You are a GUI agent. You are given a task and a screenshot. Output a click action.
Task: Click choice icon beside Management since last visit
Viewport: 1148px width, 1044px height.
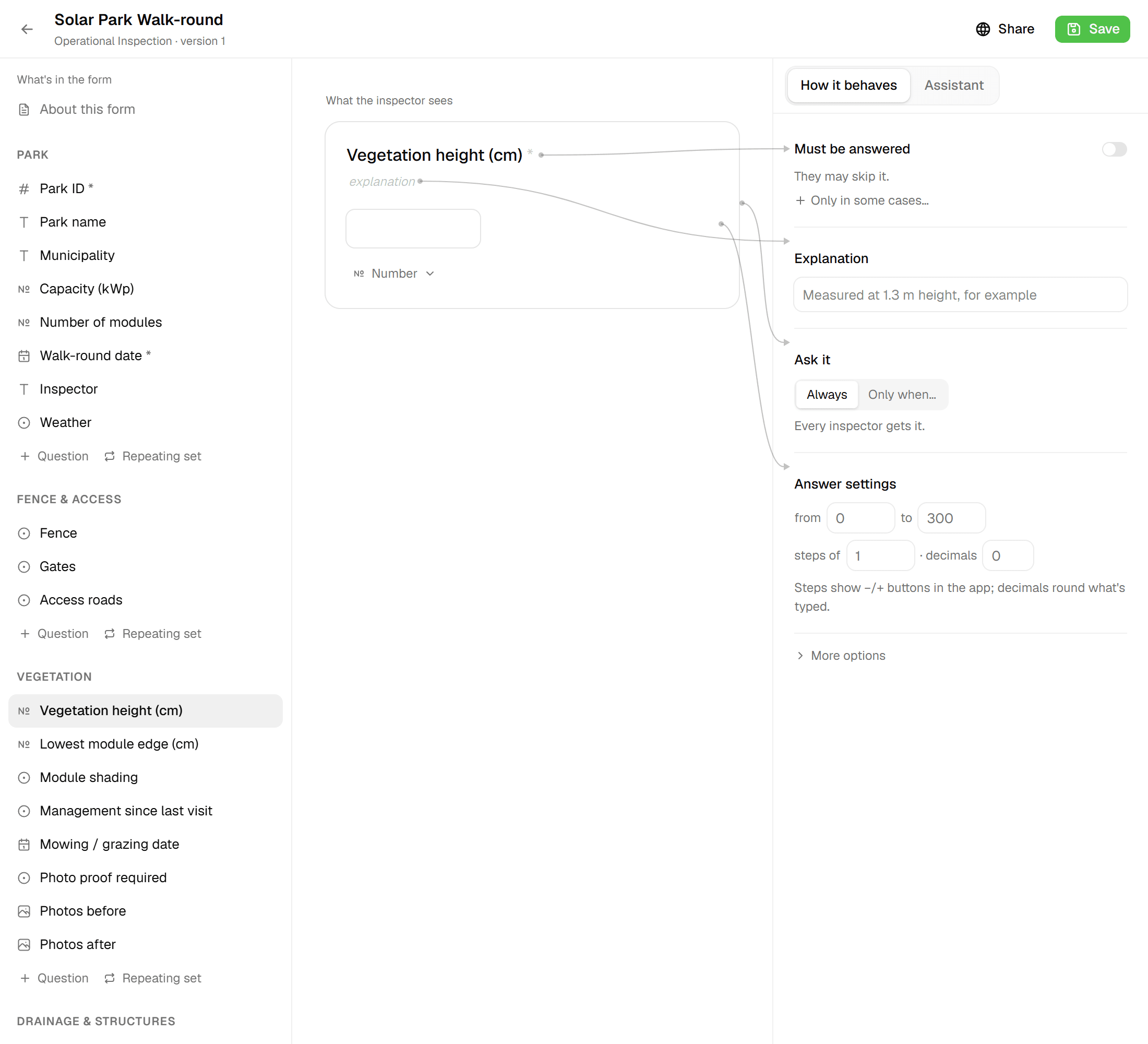click(x=24, y=811)
